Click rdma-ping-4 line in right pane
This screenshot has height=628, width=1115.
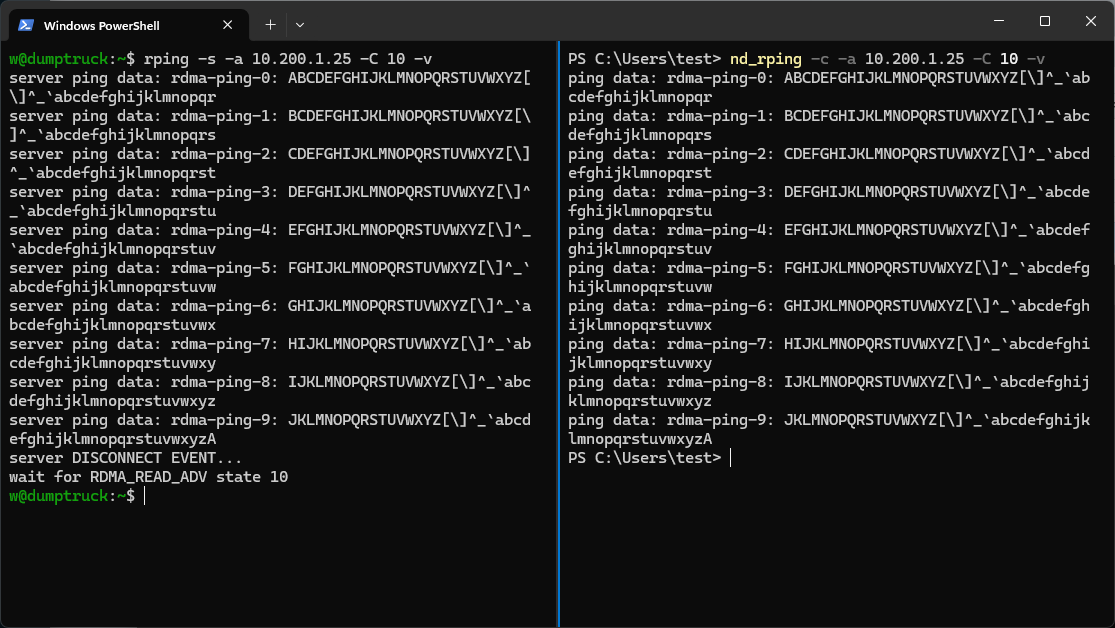828,230
